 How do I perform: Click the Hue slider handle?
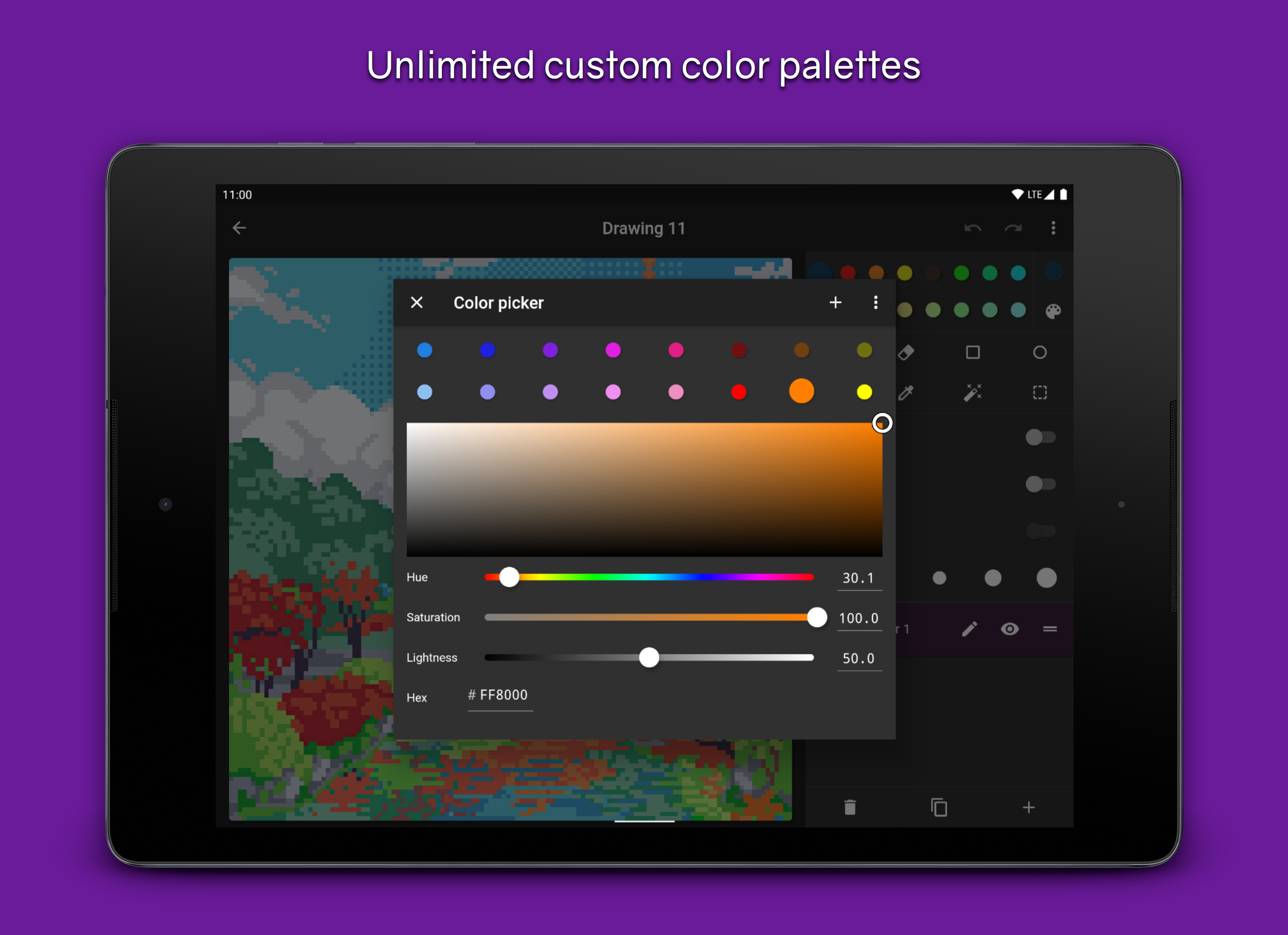click(509, 577)
